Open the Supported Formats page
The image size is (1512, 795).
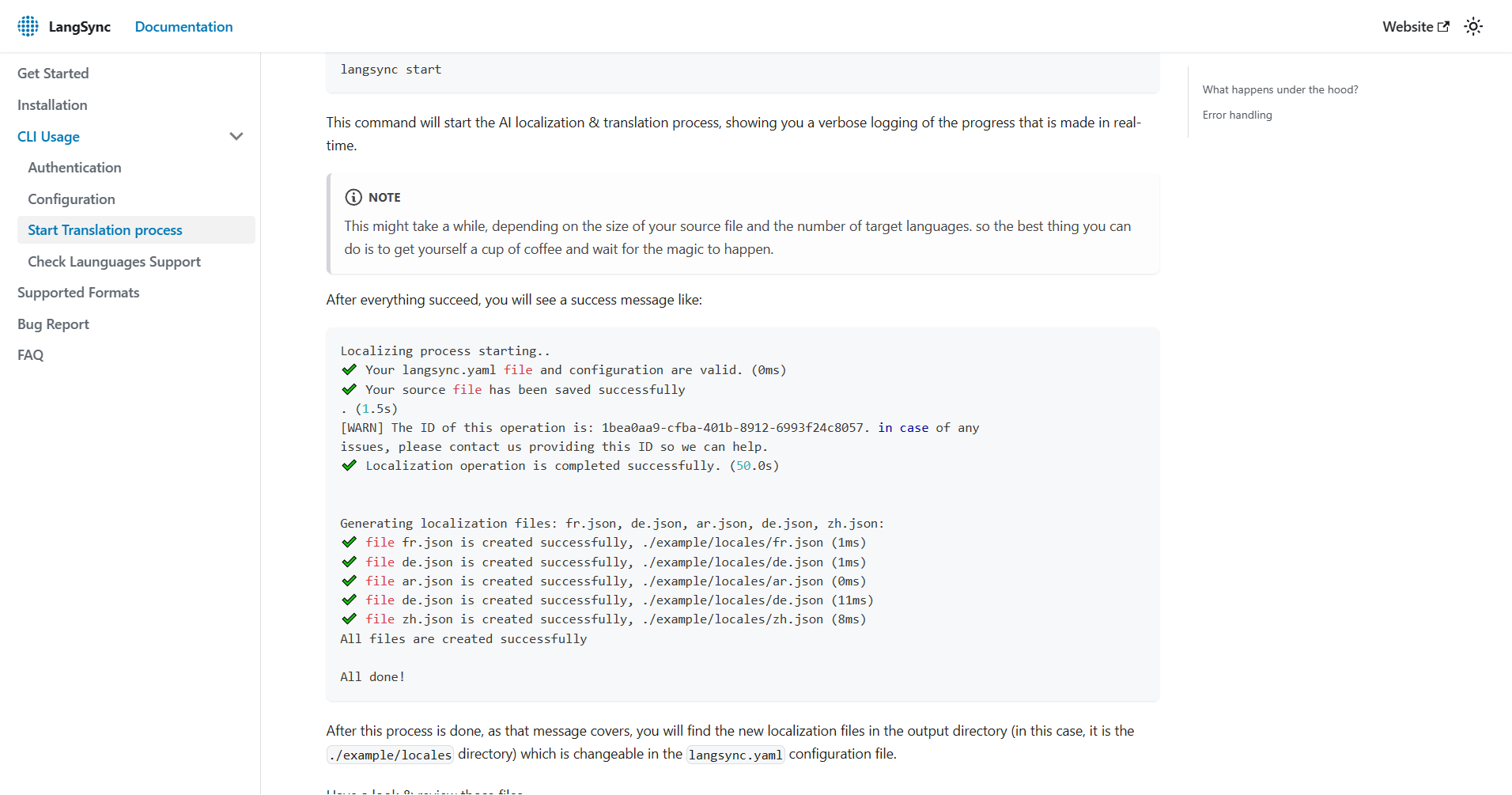(78, 293)
